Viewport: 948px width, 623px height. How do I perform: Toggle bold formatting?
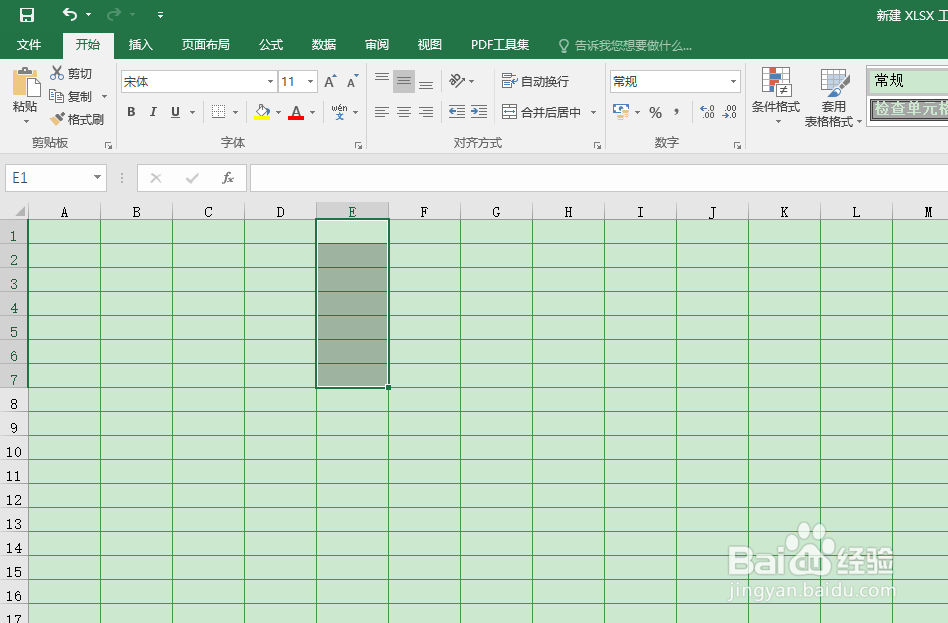tap(131, 112)
